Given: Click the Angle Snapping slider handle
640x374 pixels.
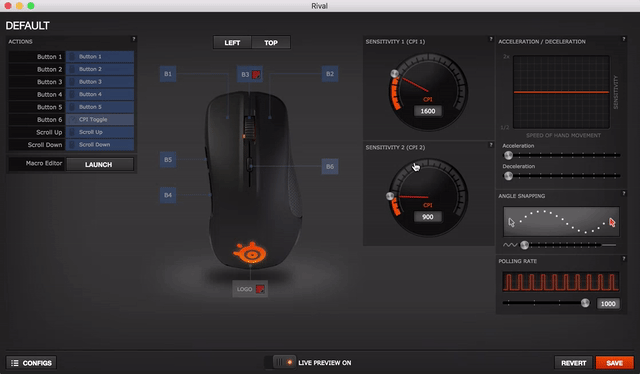Looking at the screenshot, I should point(525,245).
